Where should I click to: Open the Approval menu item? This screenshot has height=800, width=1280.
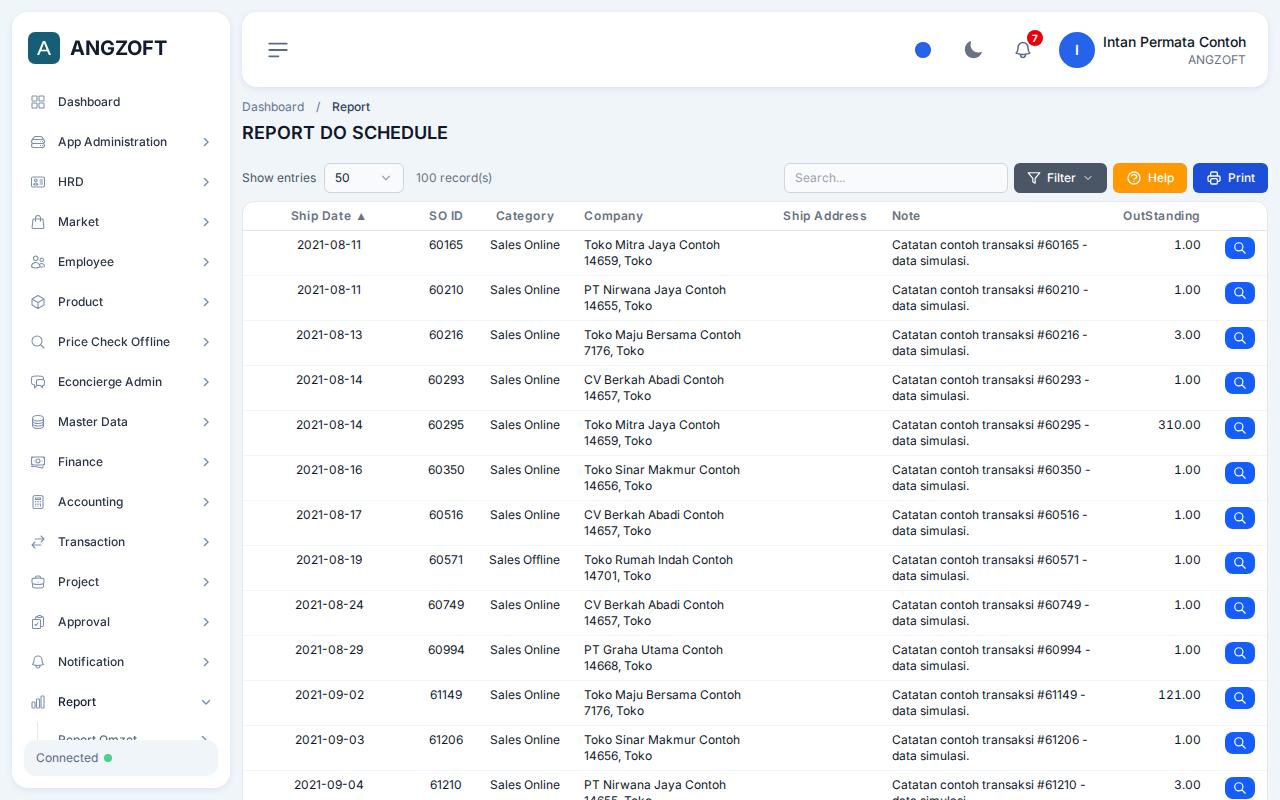point(121,622)
